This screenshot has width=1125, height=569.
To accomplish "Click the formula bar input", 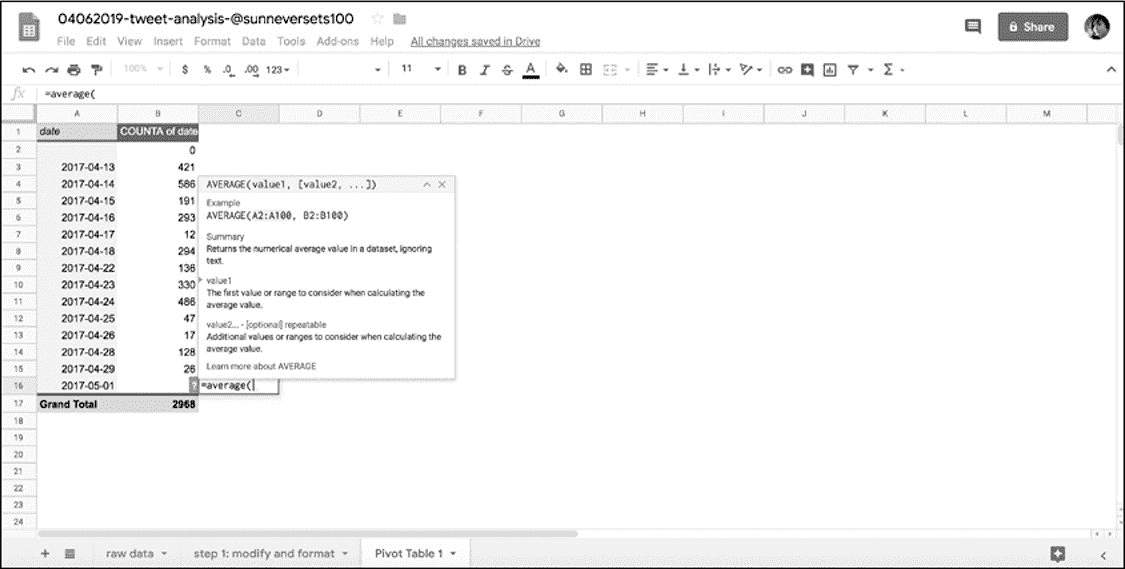I will point(500,93).
